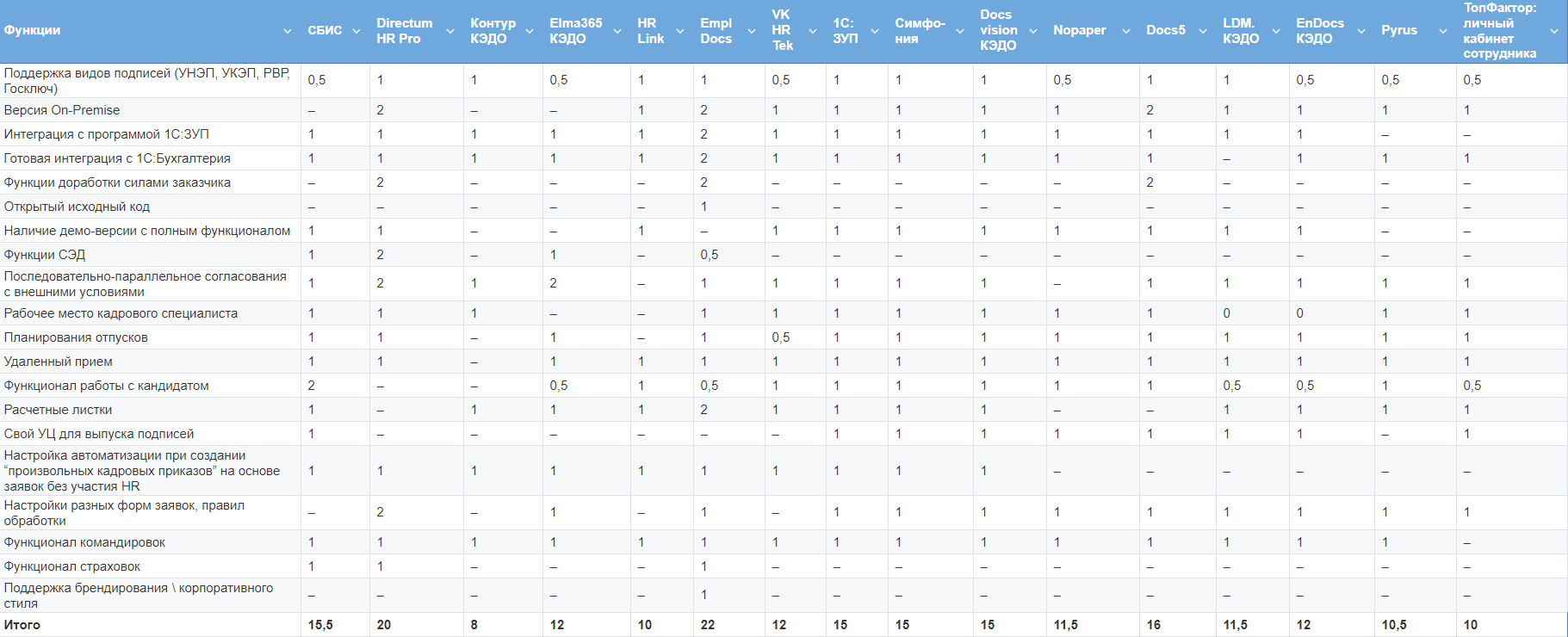The height and width of the screenshot is (637, 1568).
Task: Select the Удаленный прием row label
Action: pos(58,362)
